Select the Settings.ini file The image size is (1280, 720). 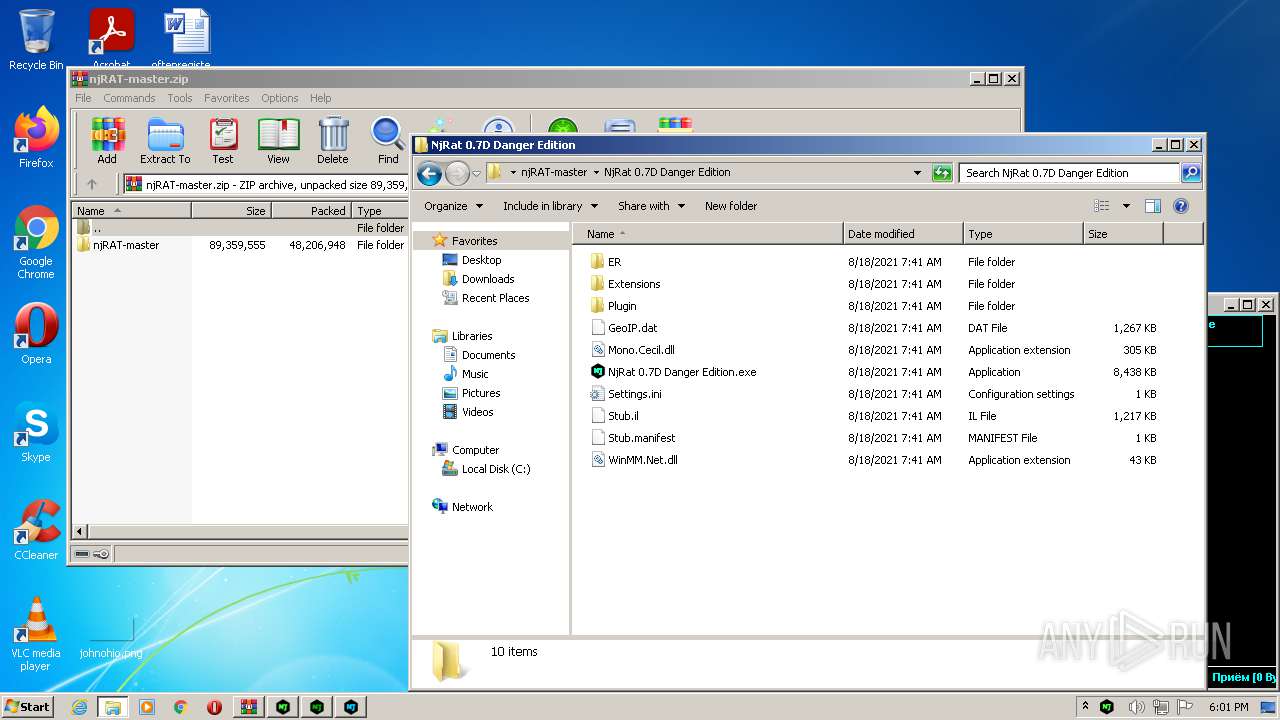(634, 394)
